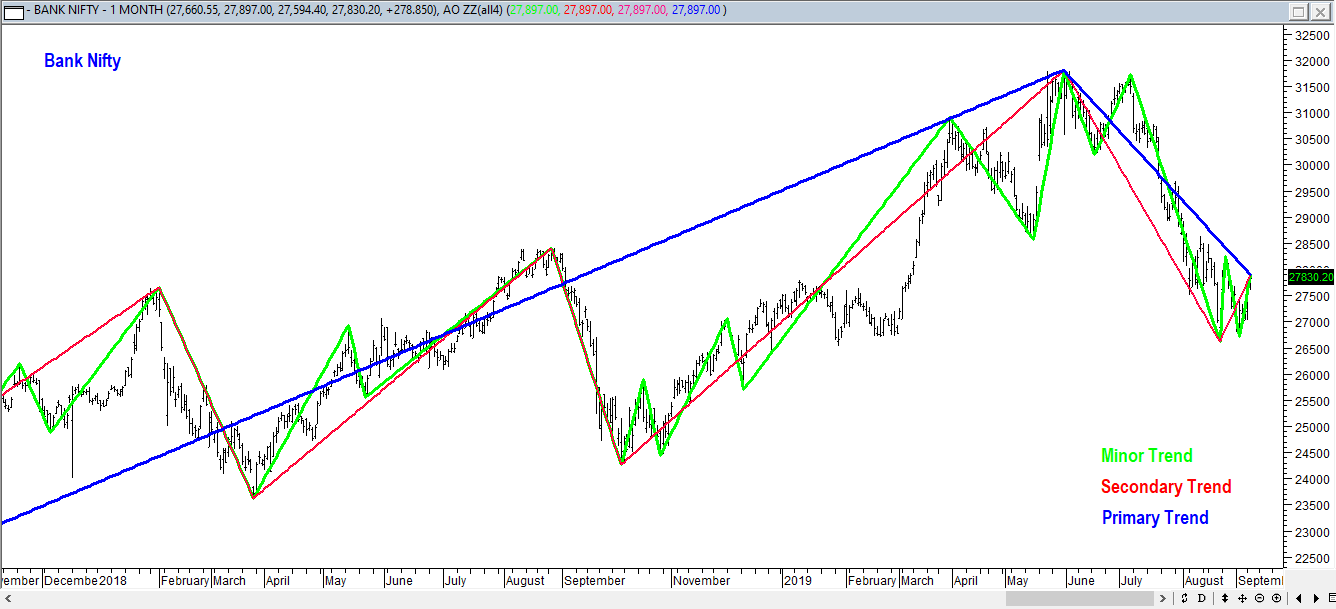Open the quote list icon at far right

pos(1331,598)
